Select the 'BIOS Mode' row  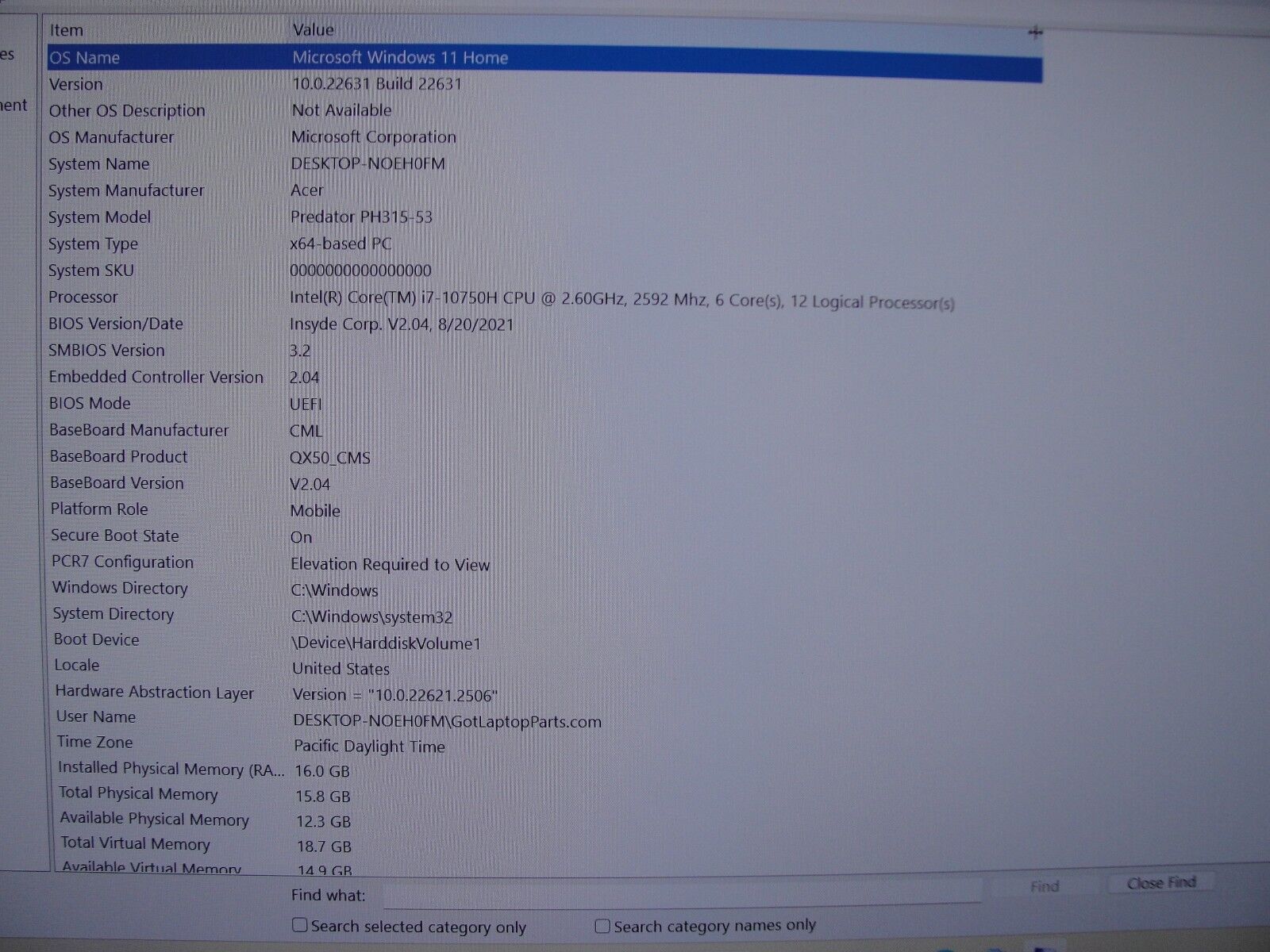tap(545, 403)
